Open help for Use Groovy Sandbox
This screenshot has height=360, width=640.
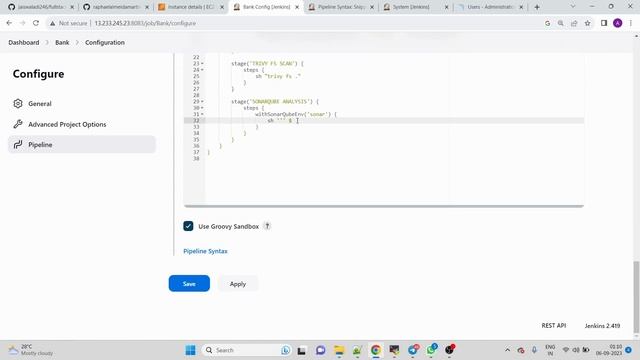267,226
